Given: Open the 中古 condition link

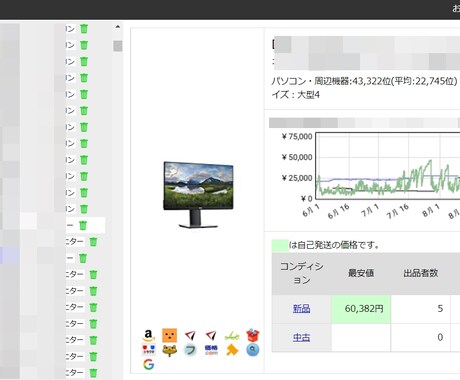Looking at the screenshot, I should [x=301, y=337].
